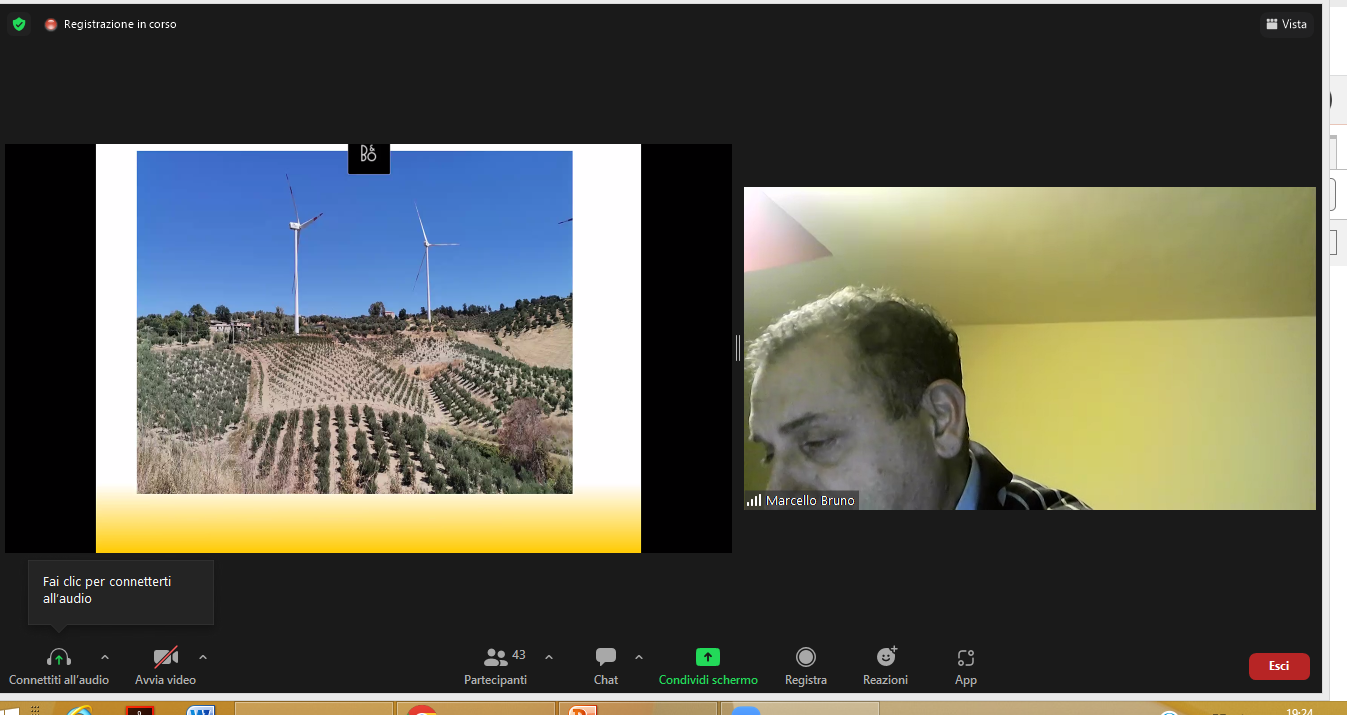Open Internet Explorer from the taskbar
Viewport: 1347px width, 715px height.
point(78,712)
